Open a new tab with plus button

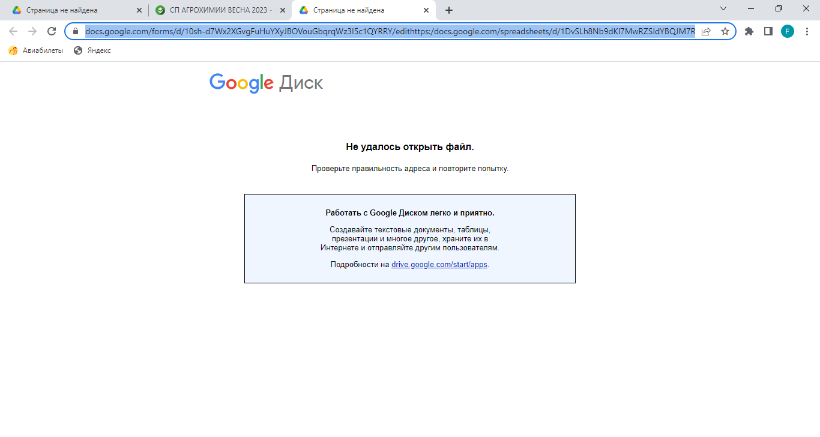(x=449, y=10)
